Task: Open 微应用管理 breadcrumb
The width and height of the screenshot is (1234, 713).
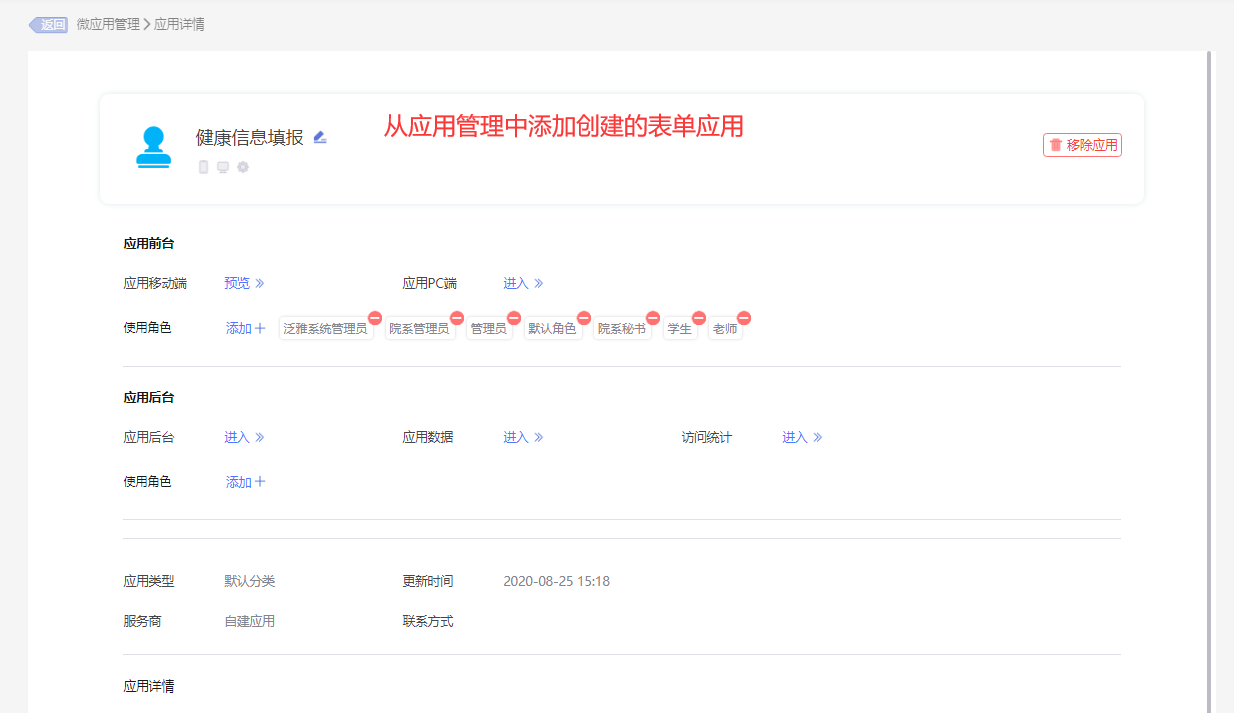Action: 108,24
